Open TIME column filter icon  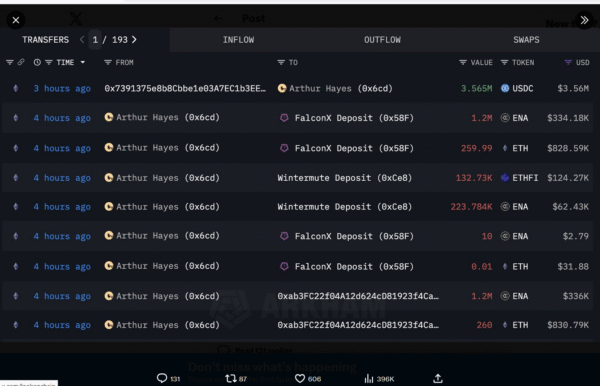point(49,62)
